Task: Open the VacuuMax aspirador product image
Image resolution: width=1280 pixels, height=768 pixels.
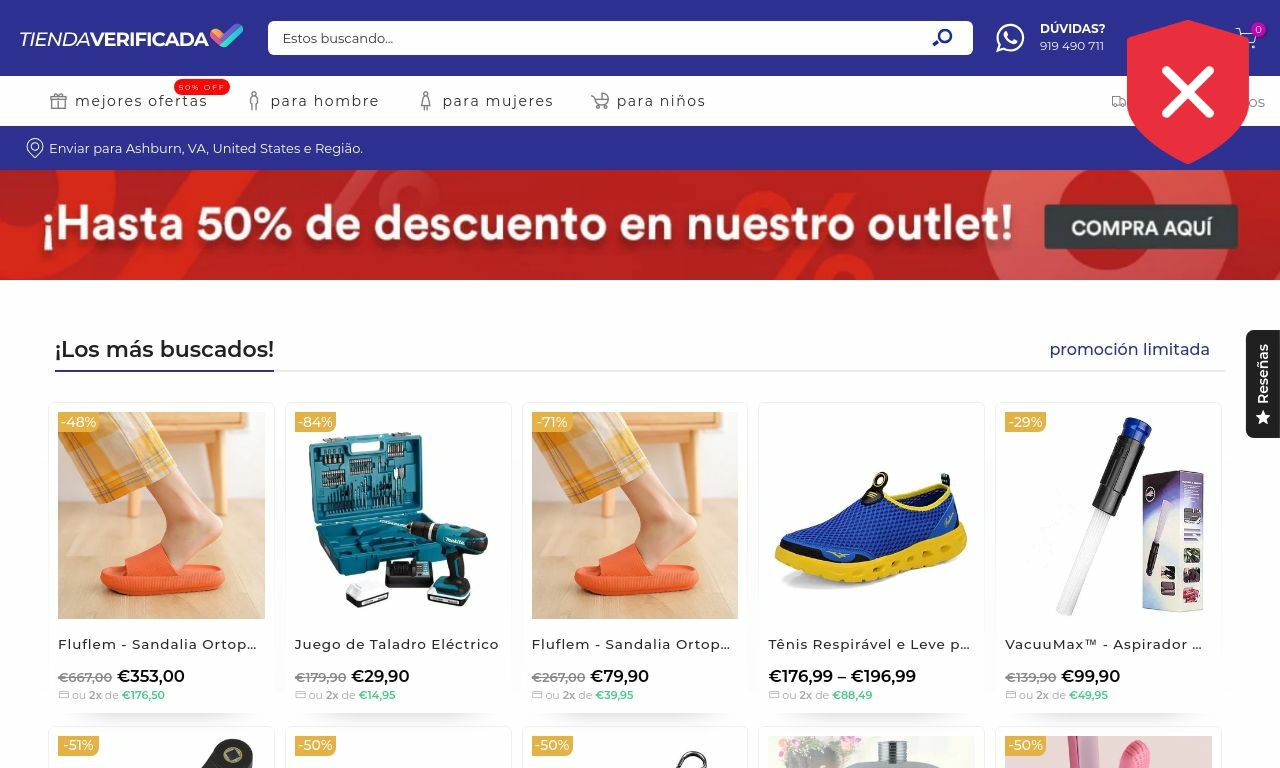Action: pos(1108,515)
